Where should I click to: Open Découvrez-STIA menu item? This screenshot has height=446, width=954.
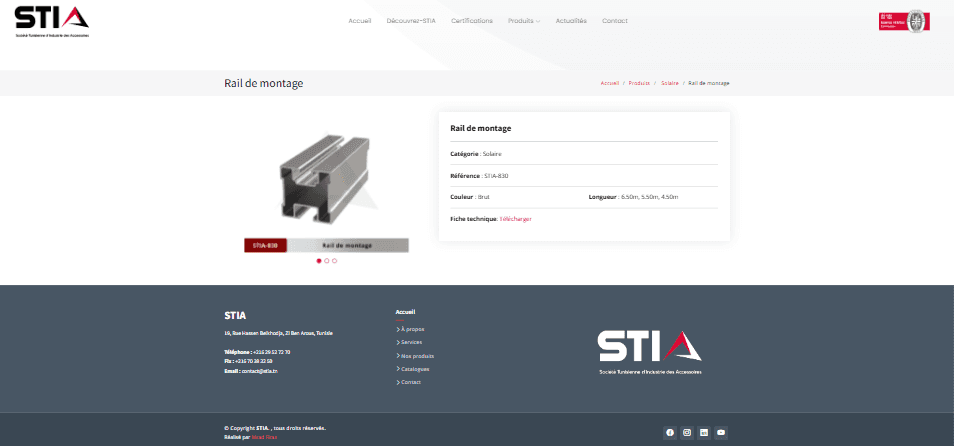[x=411, y=21]
